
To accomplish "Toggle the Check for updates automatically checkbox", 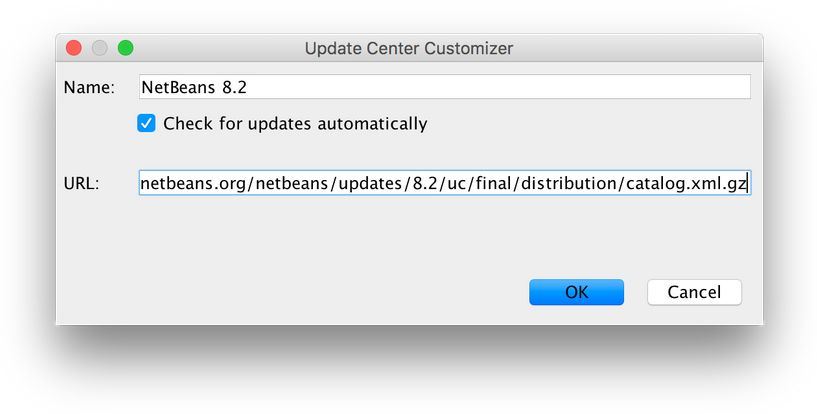I will pos(146,124).
